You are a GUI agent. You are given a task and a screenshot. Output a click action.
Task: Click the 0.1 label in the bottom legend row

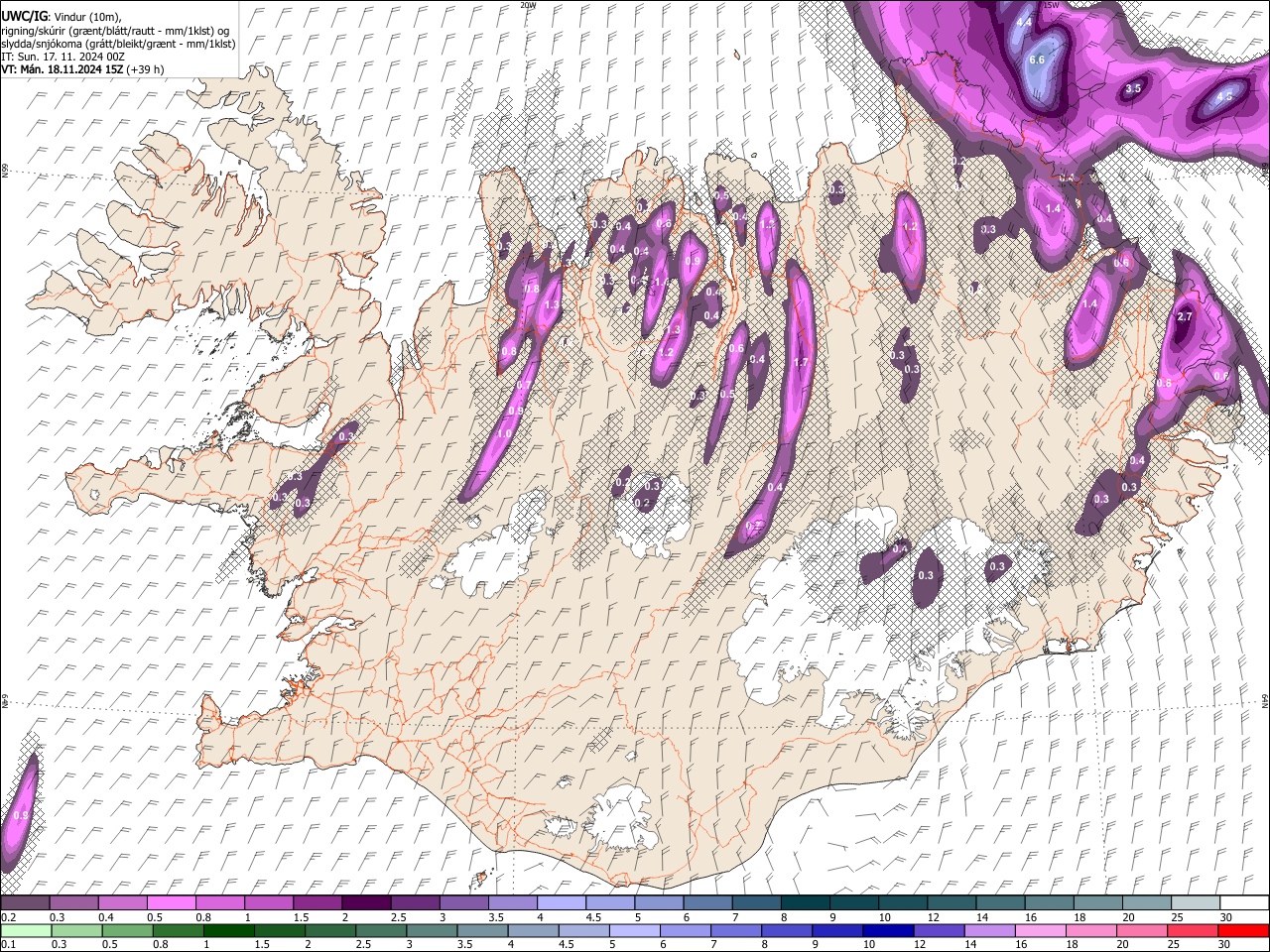click(x=8, y=944)
